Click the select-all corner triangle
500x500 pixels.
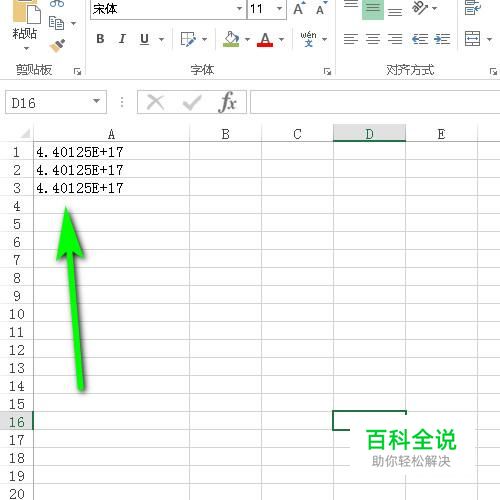click(25, 134)
